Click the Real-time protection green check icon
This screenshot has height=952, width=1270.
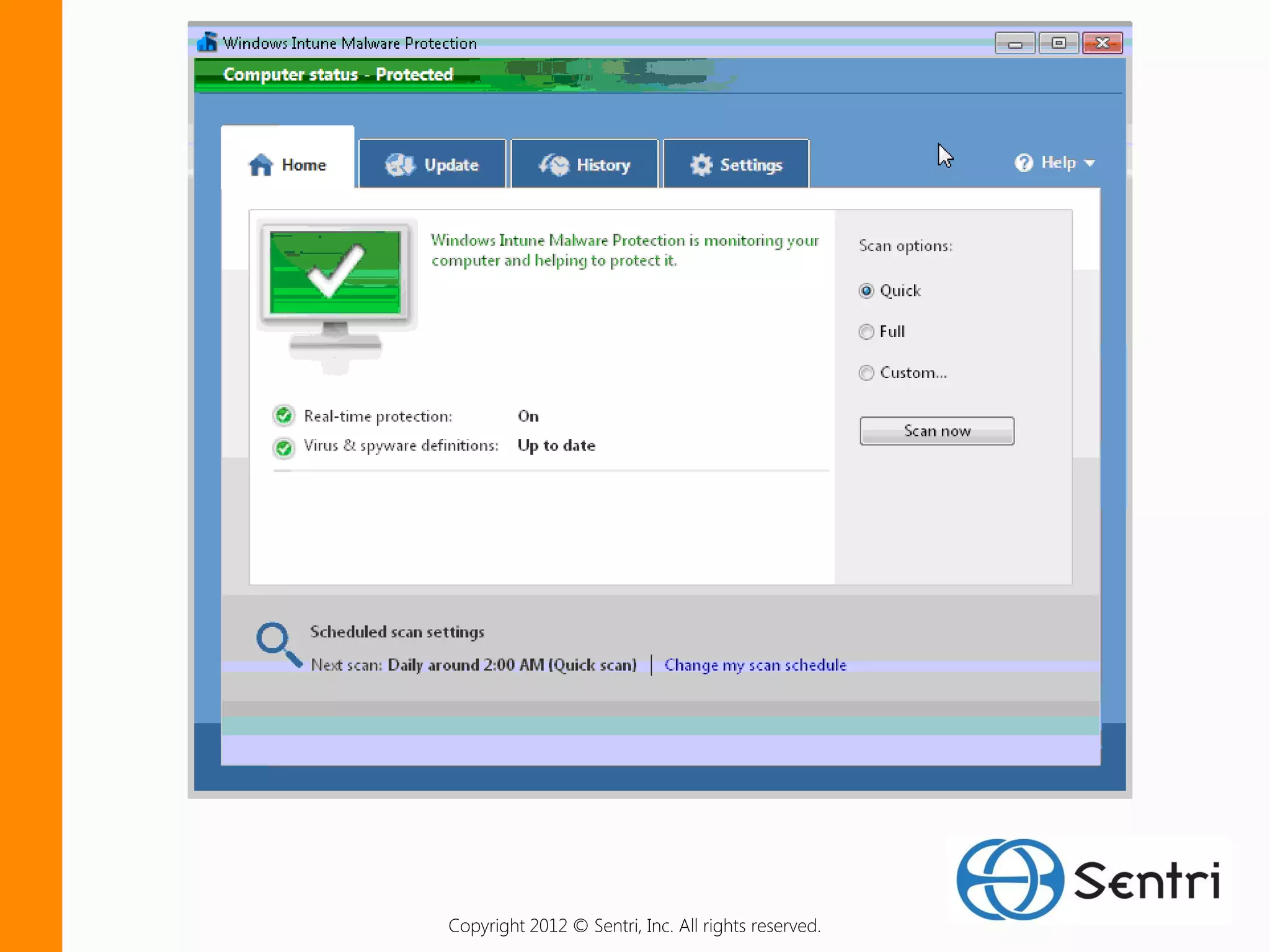pos(284,416)
